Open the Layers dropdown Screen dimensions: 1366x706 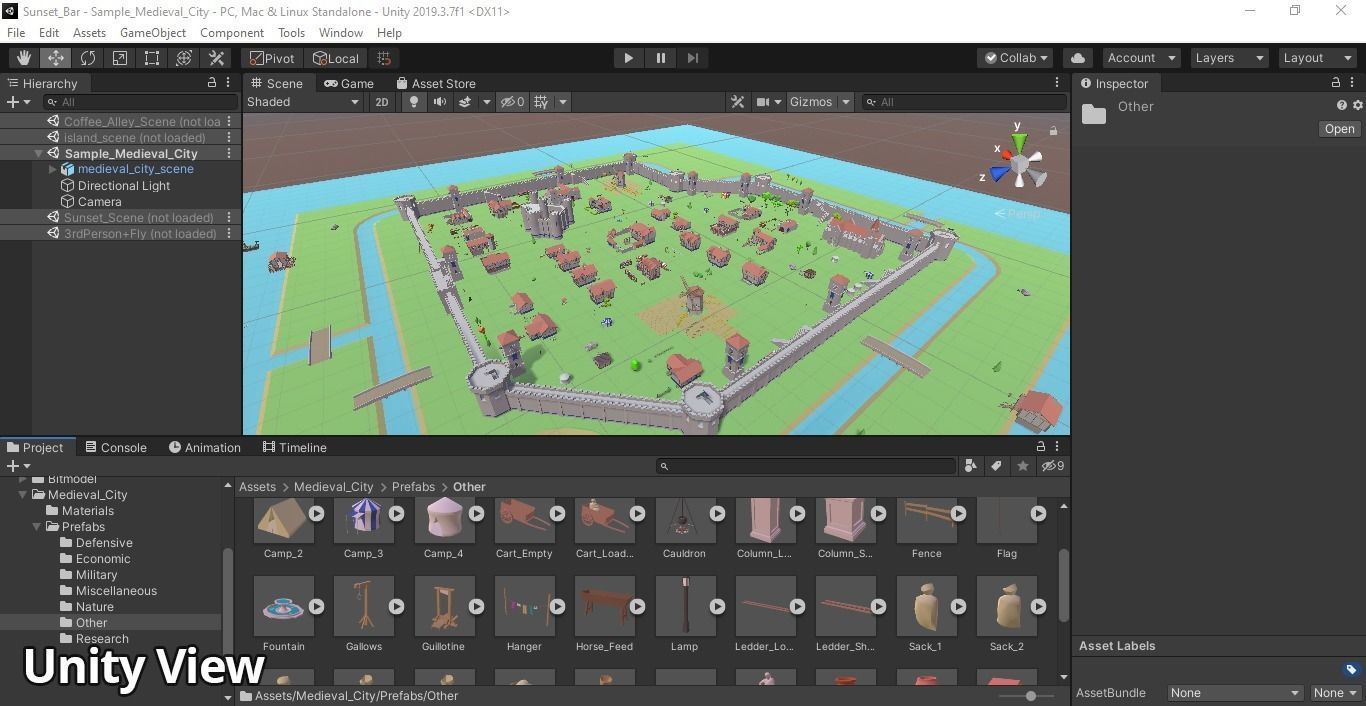1229,58
